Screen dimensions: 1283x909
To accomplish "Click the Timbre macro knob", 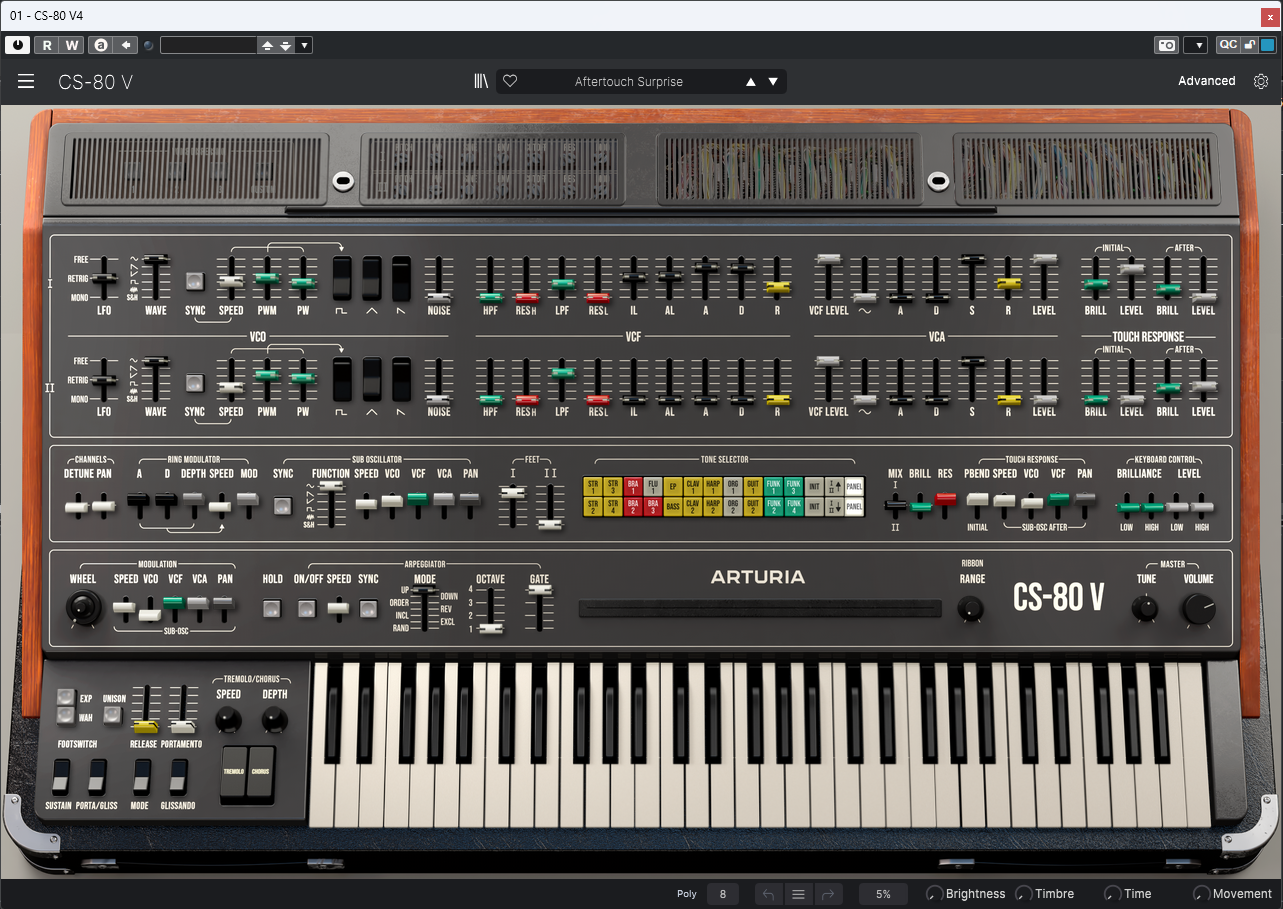I will [1024, 894].
